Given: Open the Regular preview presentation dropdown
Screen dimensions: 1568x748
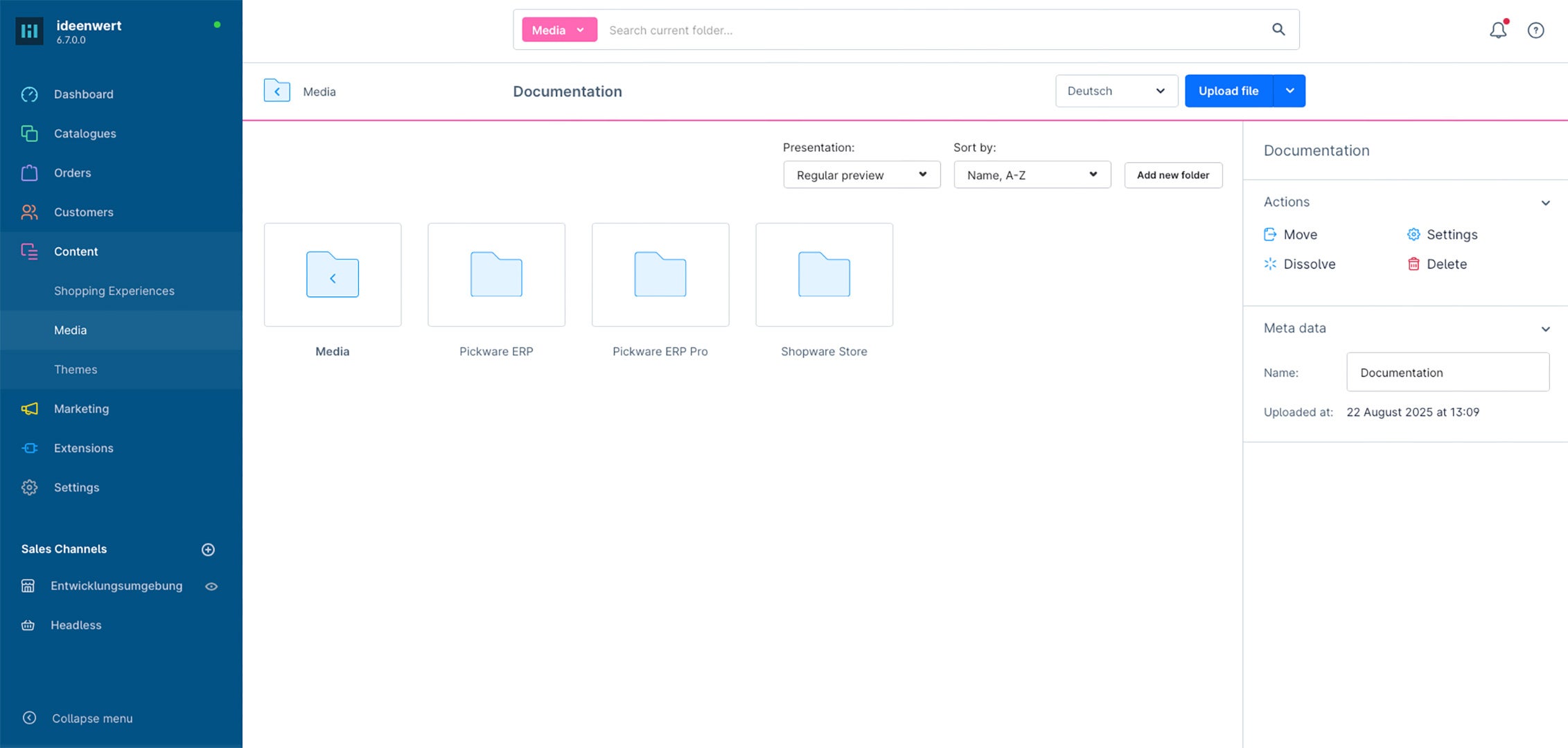Looking at the screenshot, I should pyautogui.click(x=861, y=175).
